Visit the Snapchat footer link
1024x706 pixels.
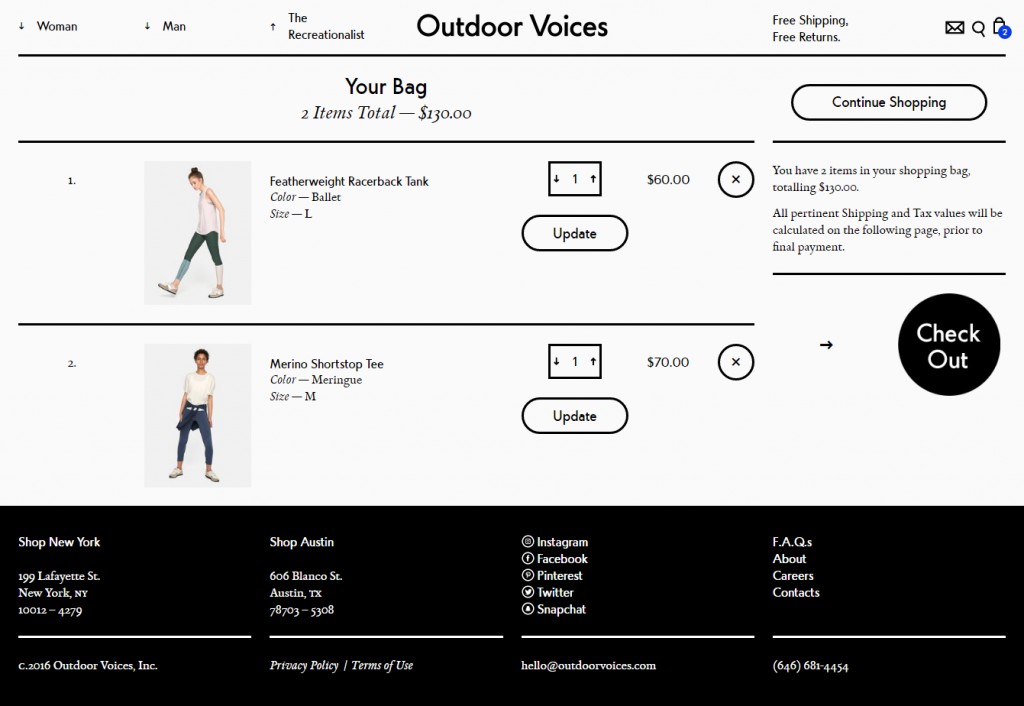[554, 609]
